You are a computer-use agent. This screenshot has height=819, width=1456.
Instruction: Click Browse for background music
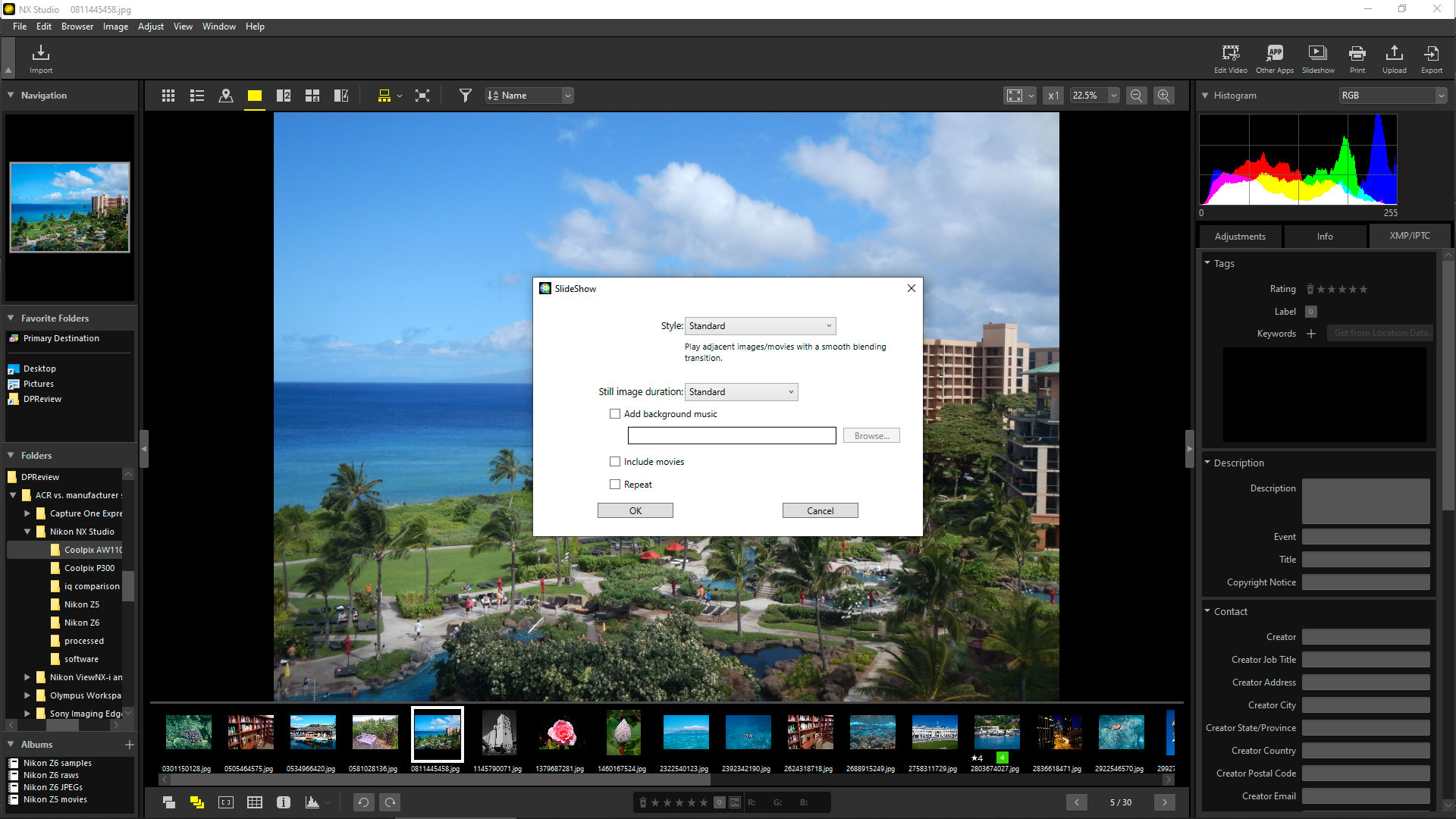[x=871, y=436]
